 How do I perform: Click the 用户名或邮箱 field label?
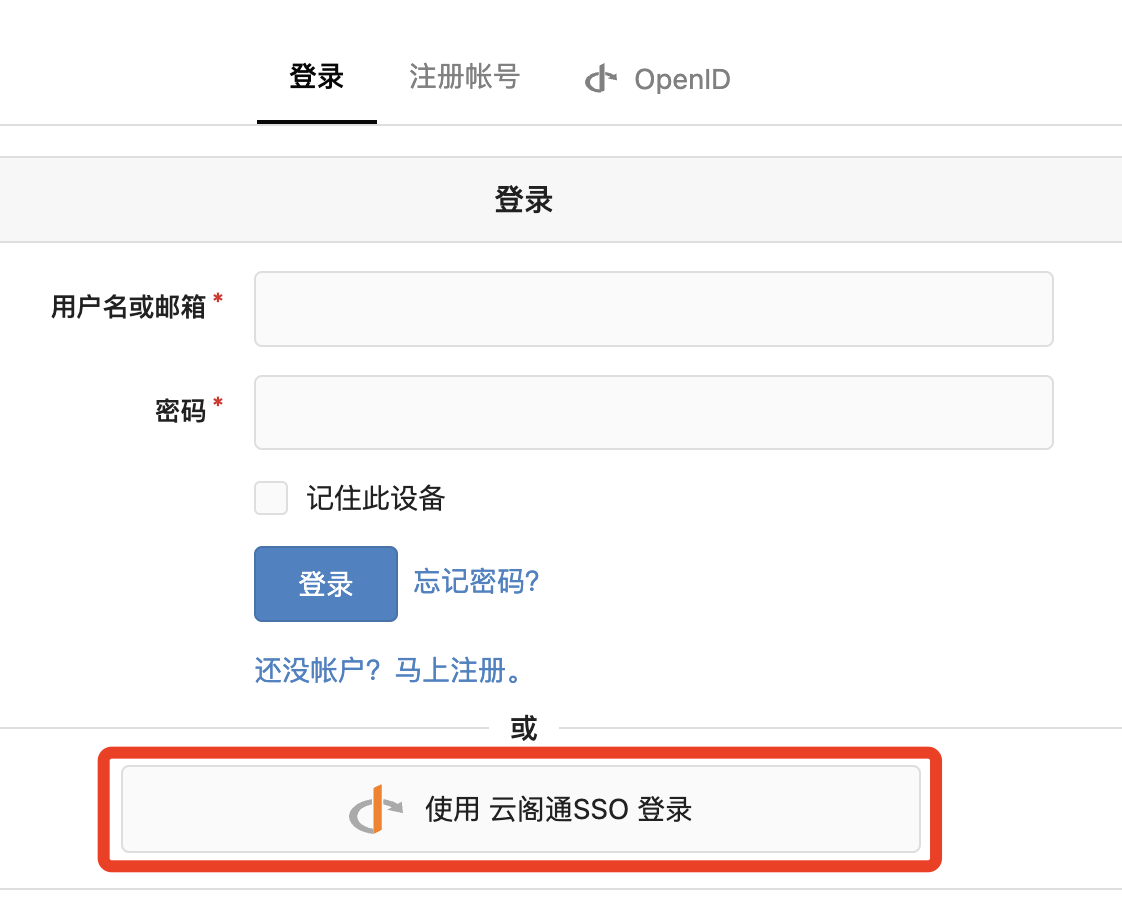point(128,307)
